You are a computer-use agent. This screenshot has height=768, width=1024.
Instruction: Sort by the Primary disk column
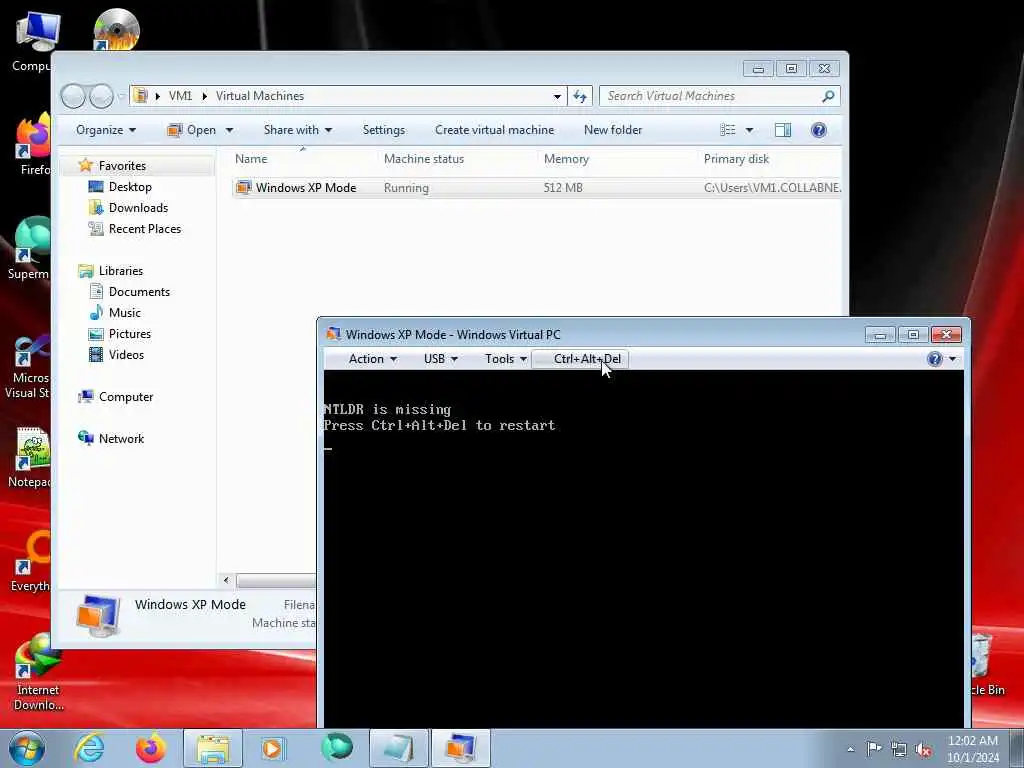coord(736,159)
